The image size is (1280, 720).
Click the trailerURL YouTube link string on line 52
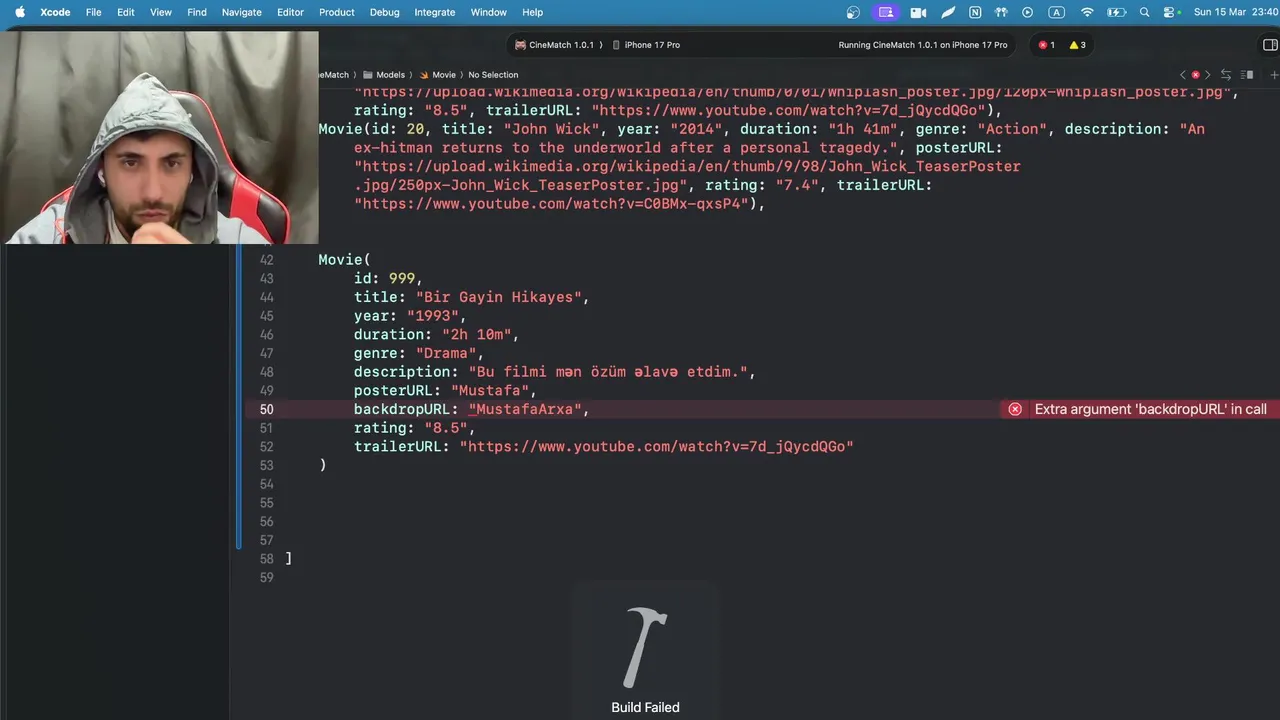tap(656, 446)
